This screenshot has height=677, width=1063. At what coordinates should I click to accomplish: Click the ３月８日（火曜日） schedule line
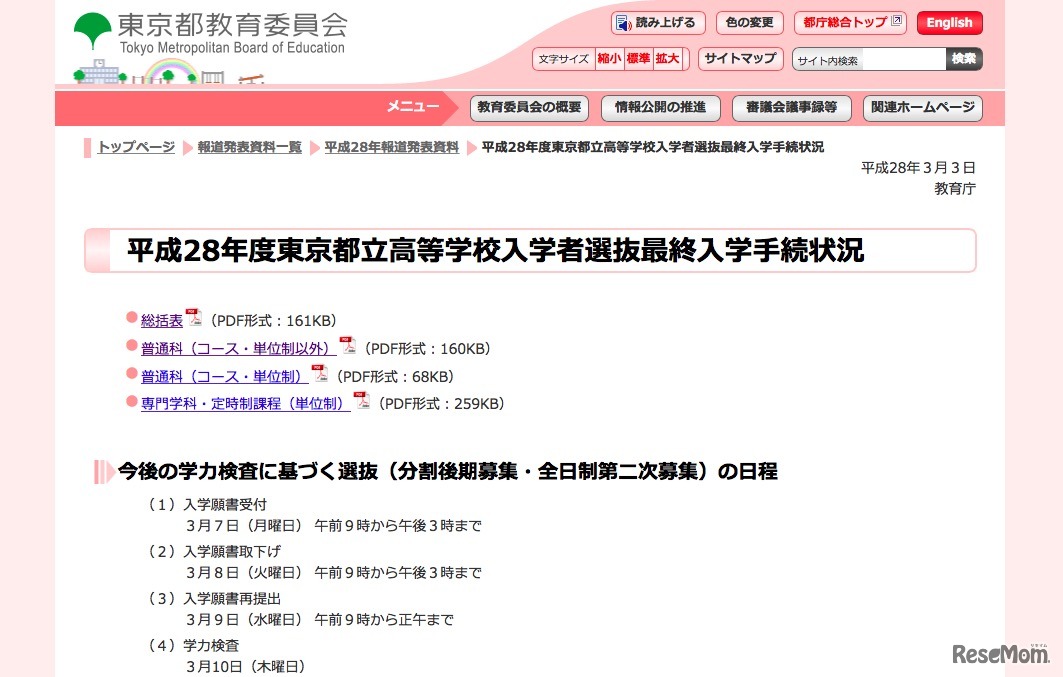click(334, 573)
